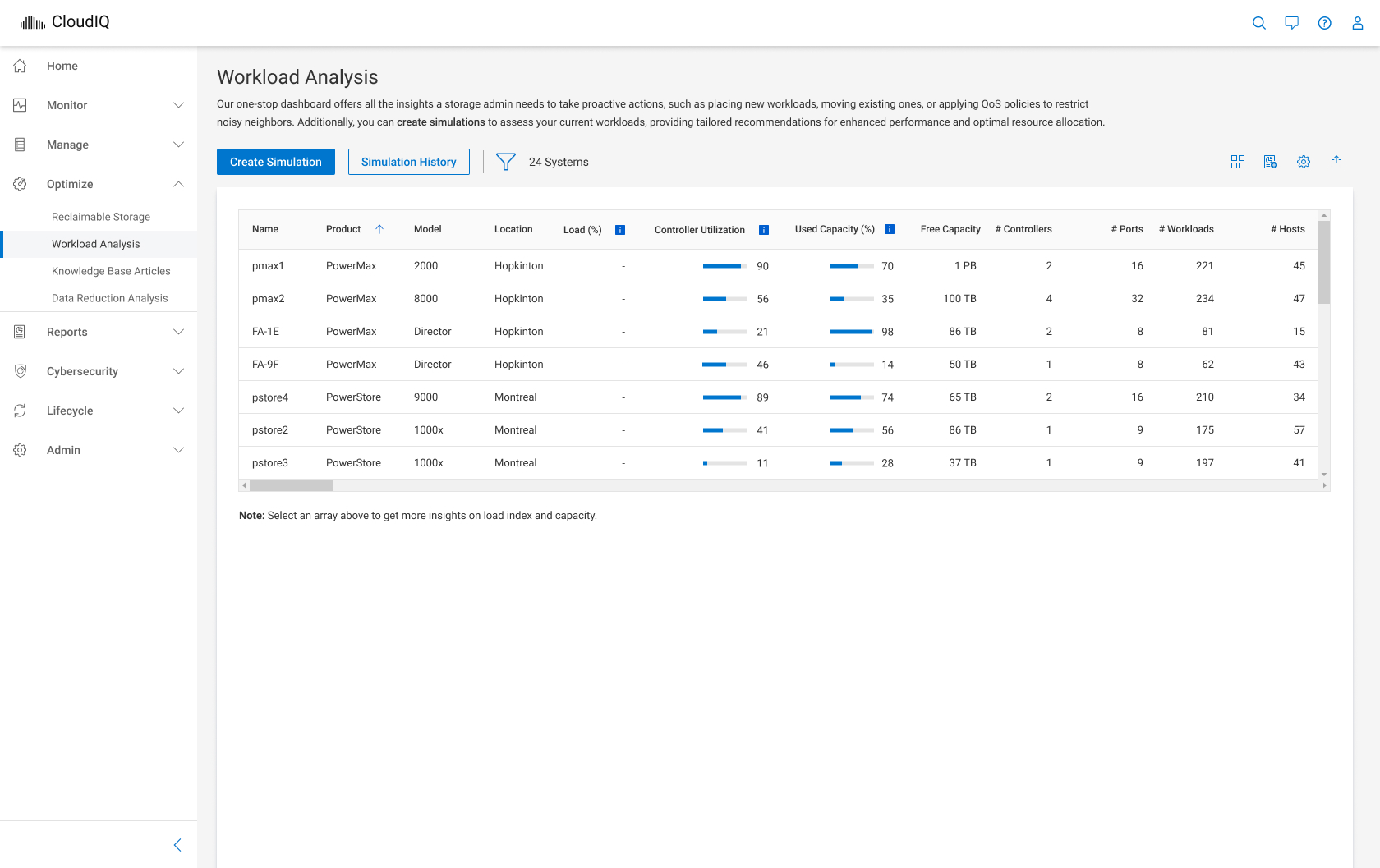Open table settings gear icon
Screen dimensions: 1380x868
coord(1304,162)
